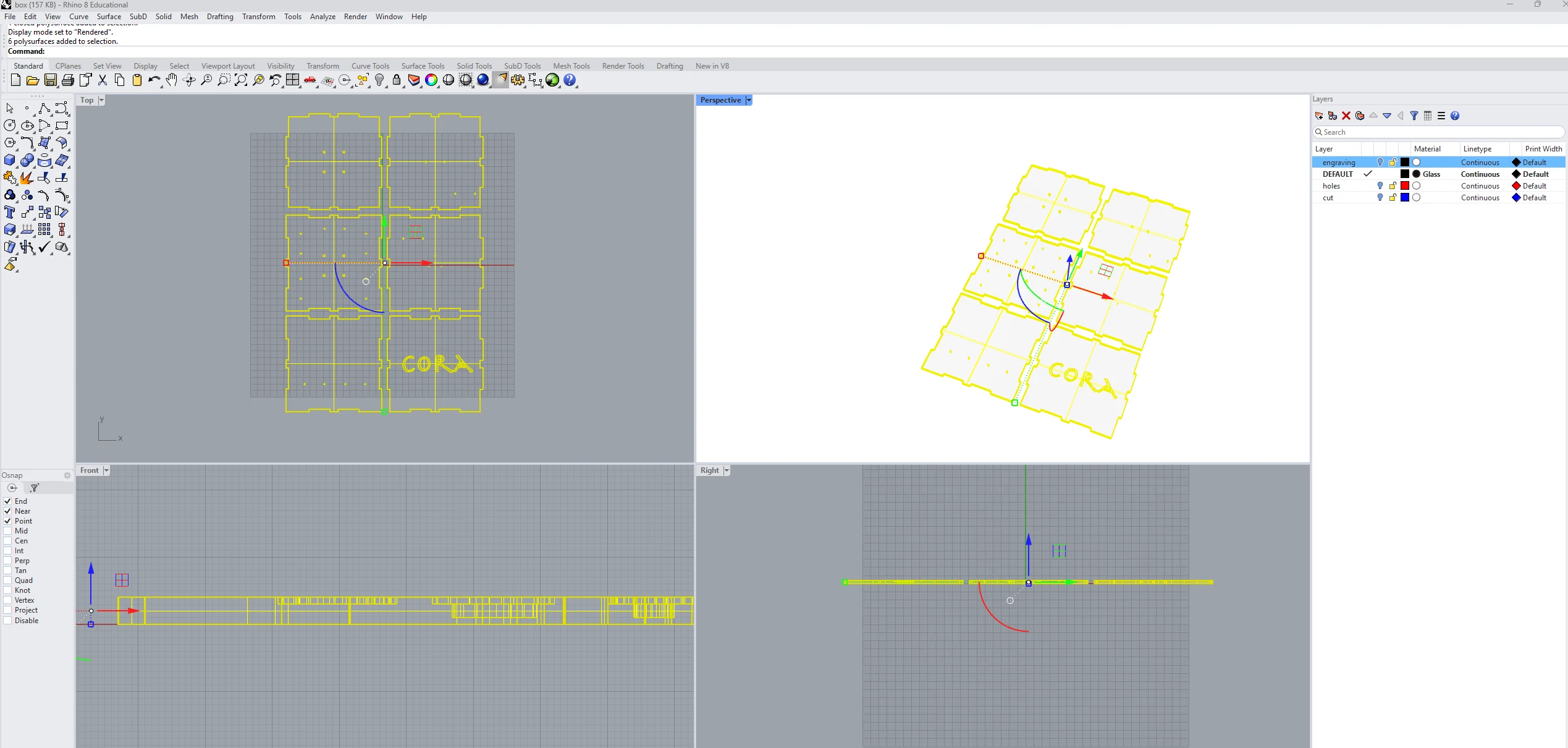Click black color swatch of engraving layer
1568x748 pixels.
[1405, 163]
